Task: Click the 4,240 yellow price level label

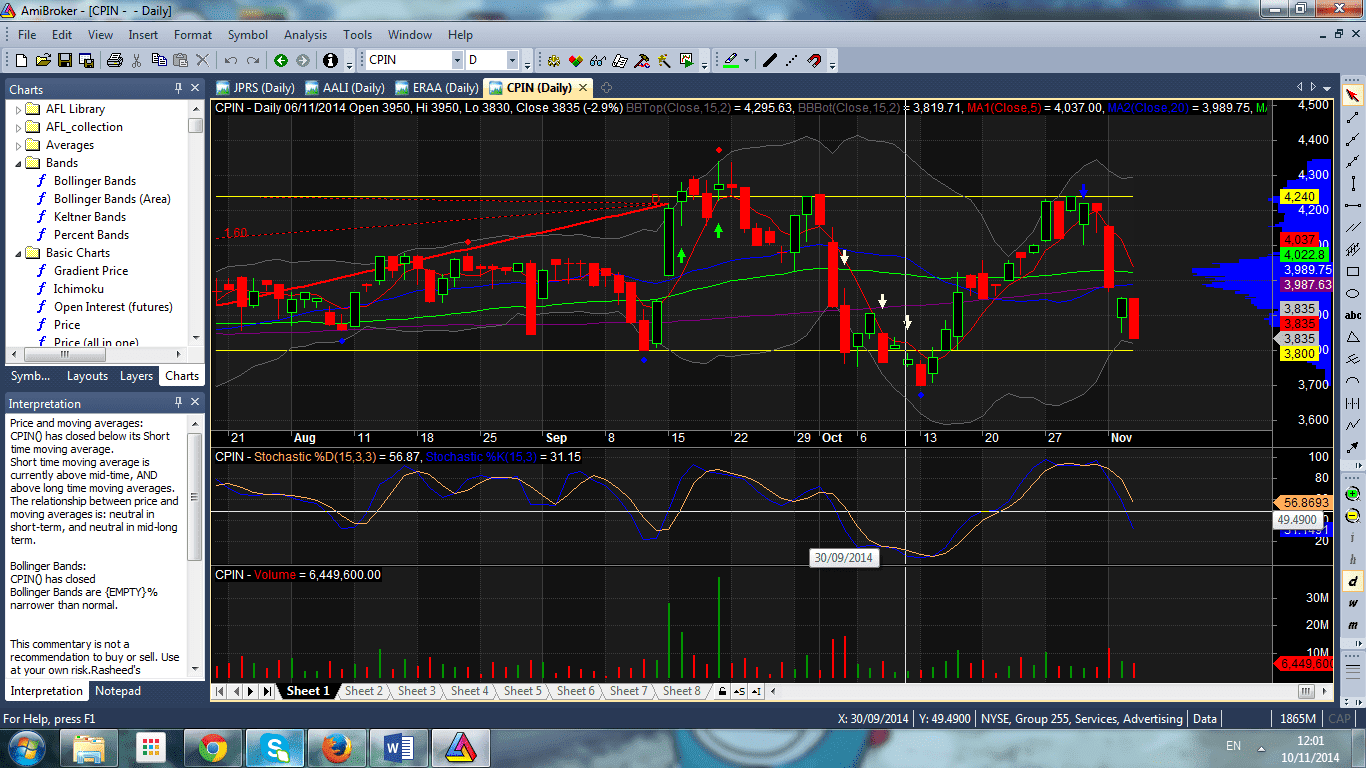Action: (1299, 197)
